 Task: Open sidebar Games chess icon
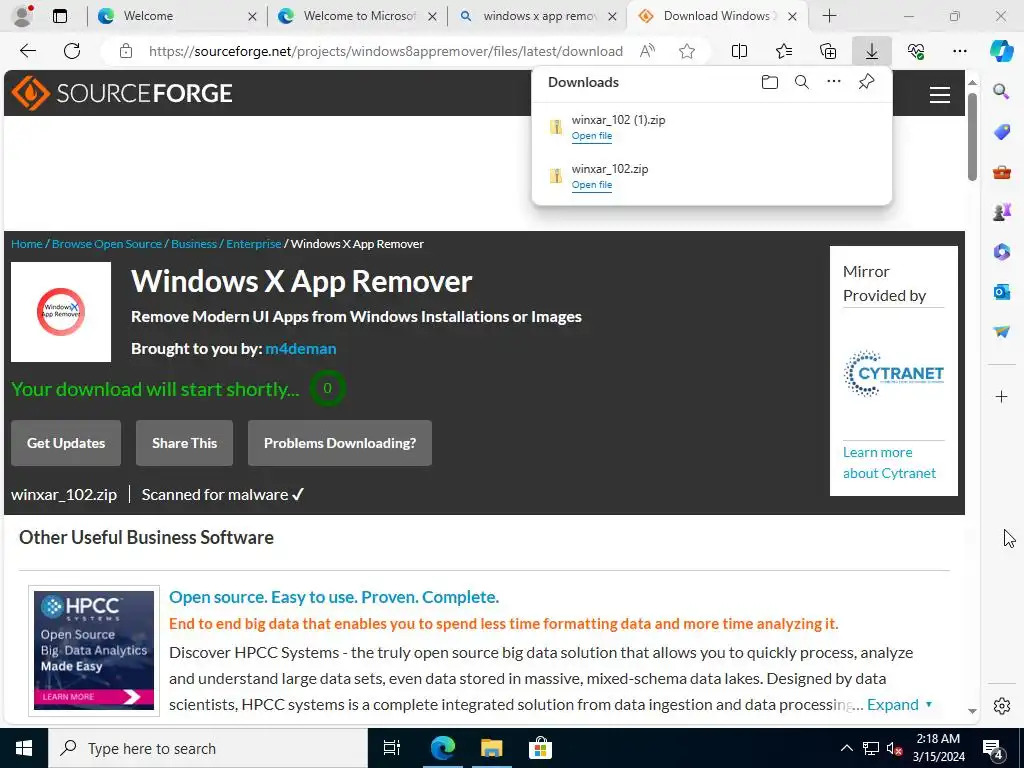point(1001,212)
